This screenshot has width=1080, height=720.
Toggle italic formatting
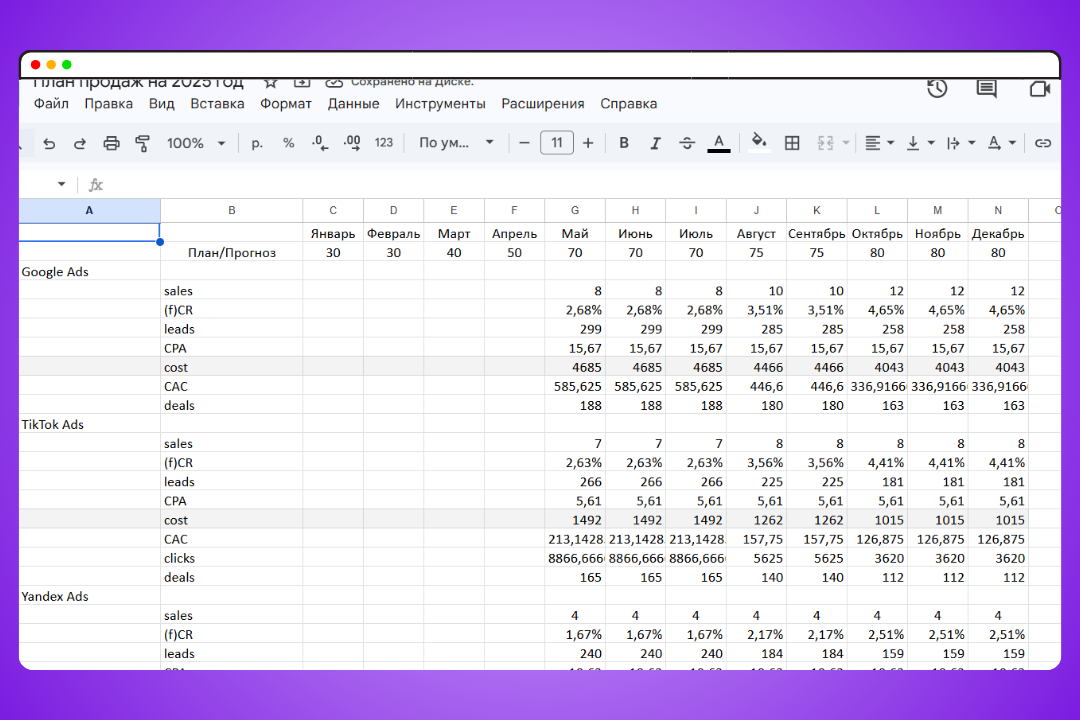pos(655,143)
